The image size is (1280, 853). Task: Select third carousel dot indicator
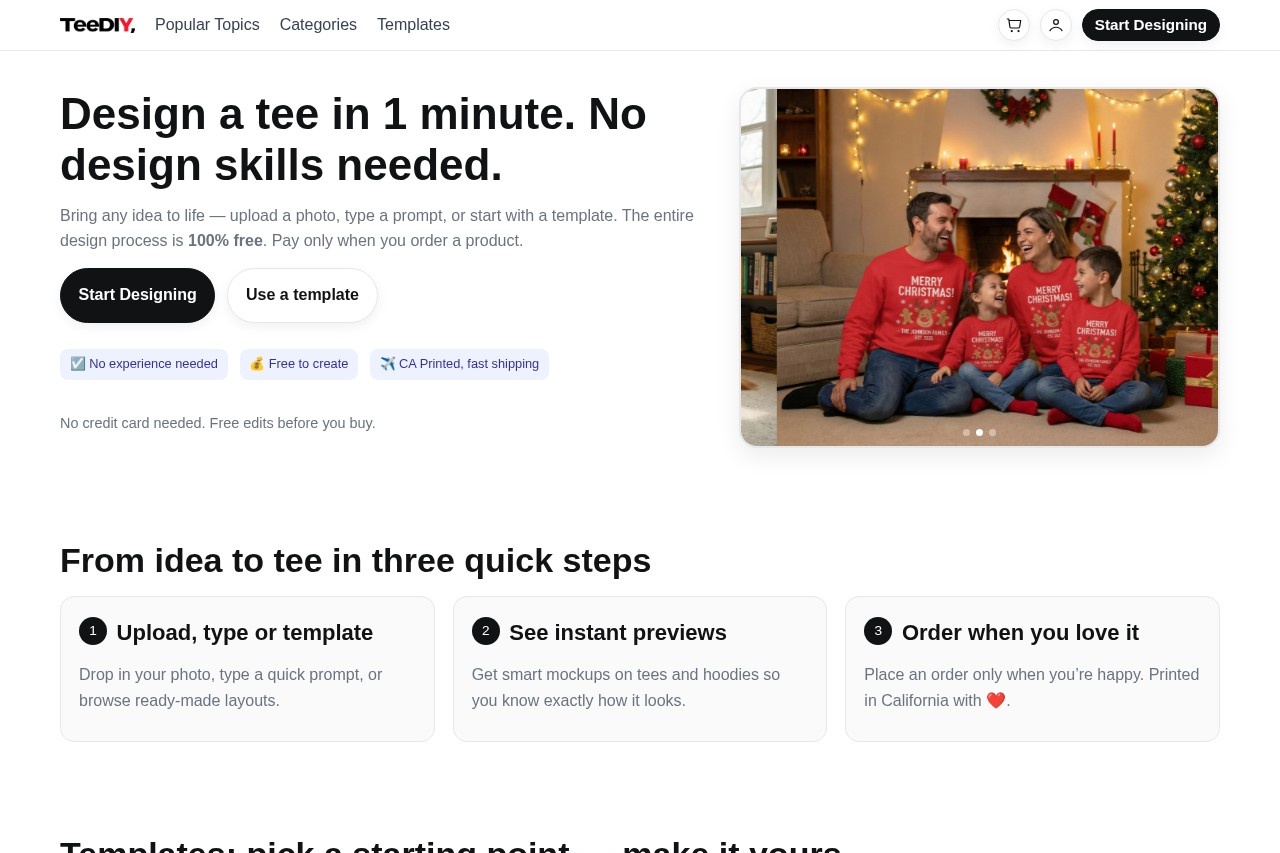click(993, 433)
